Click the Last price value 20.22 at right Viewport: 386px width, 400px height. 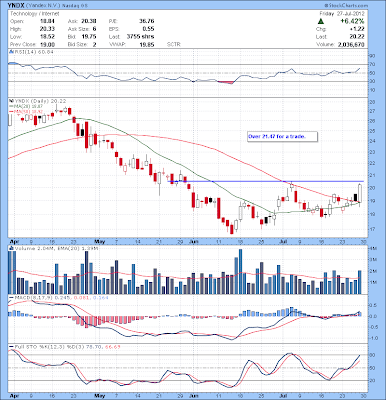pyautogui.click(x=358, y=37)
